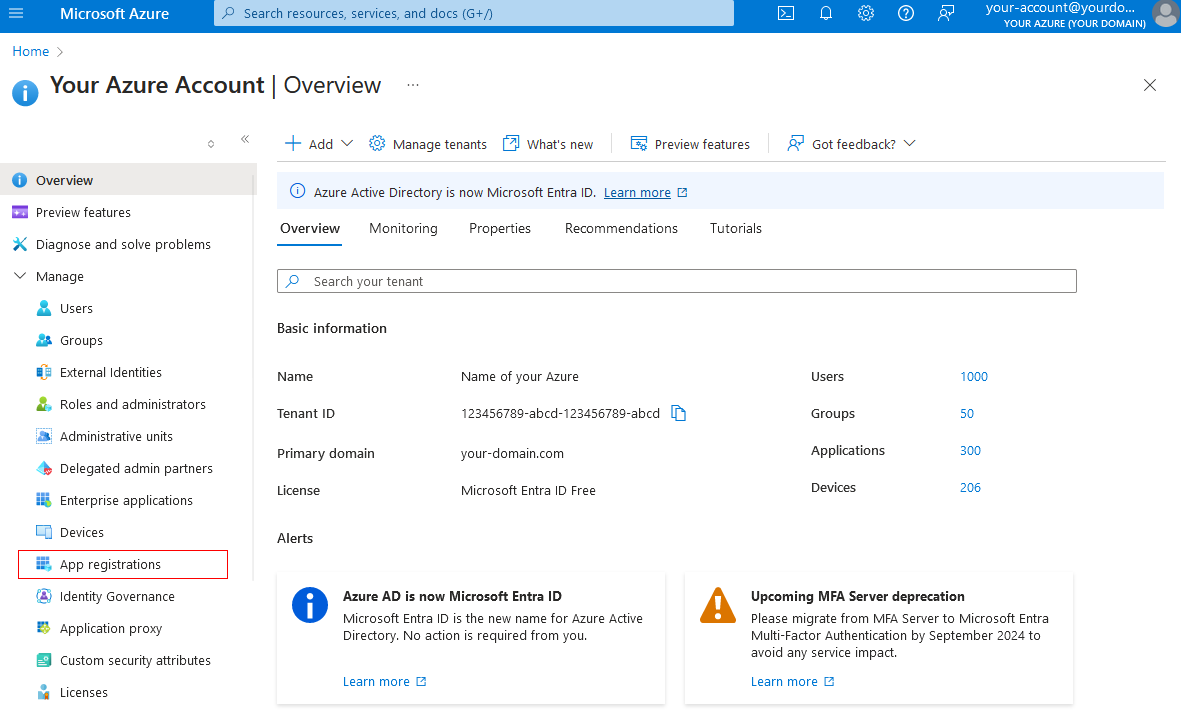Switch to the Recommendations tab

tap(621, 228)
